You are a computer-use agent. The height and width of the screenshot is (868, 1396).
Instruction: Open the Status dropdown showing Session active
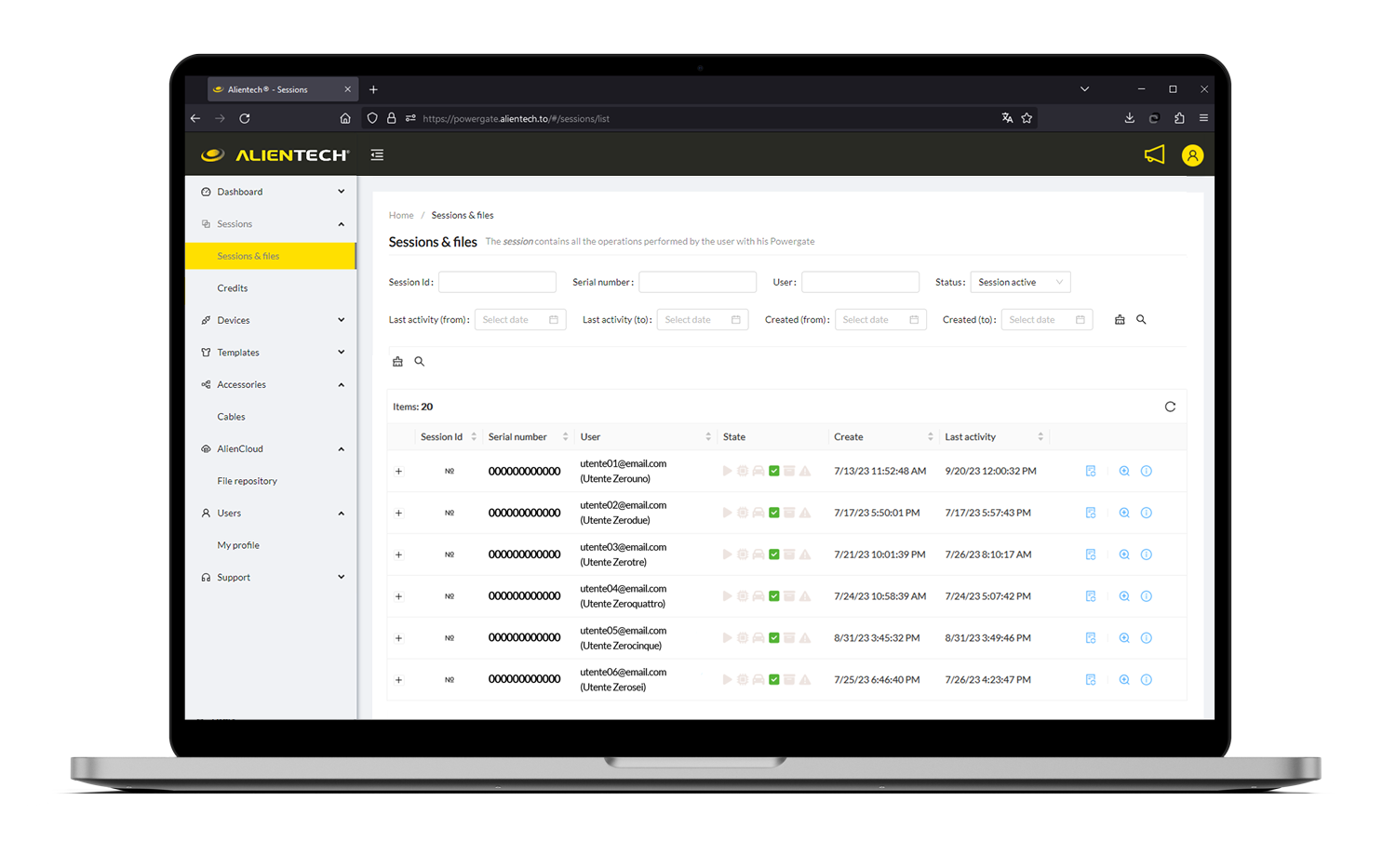point(1020,282)
